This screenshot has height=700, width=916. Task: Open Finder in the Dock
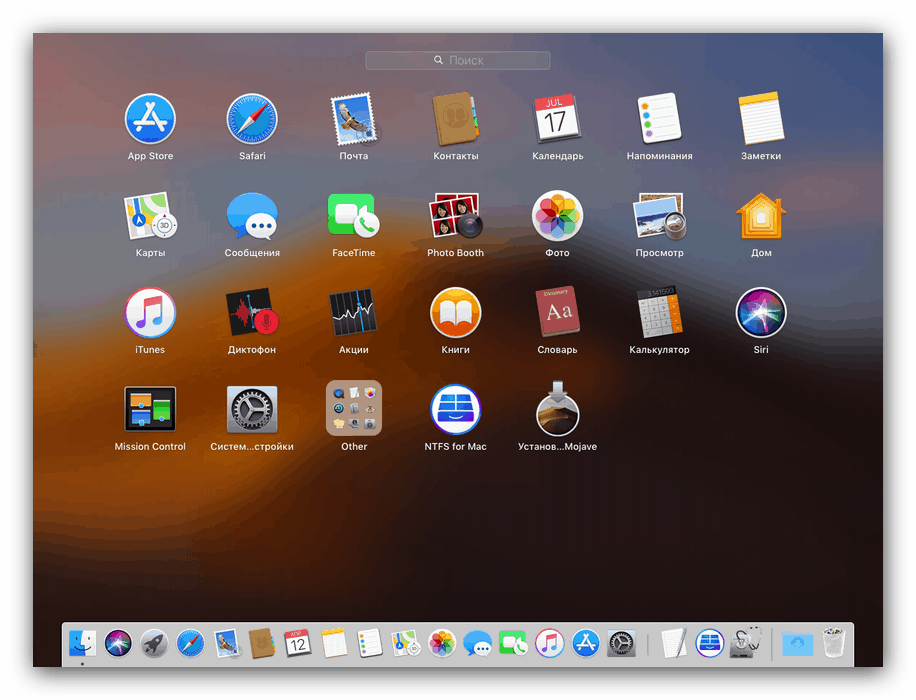tap(82, 643)
